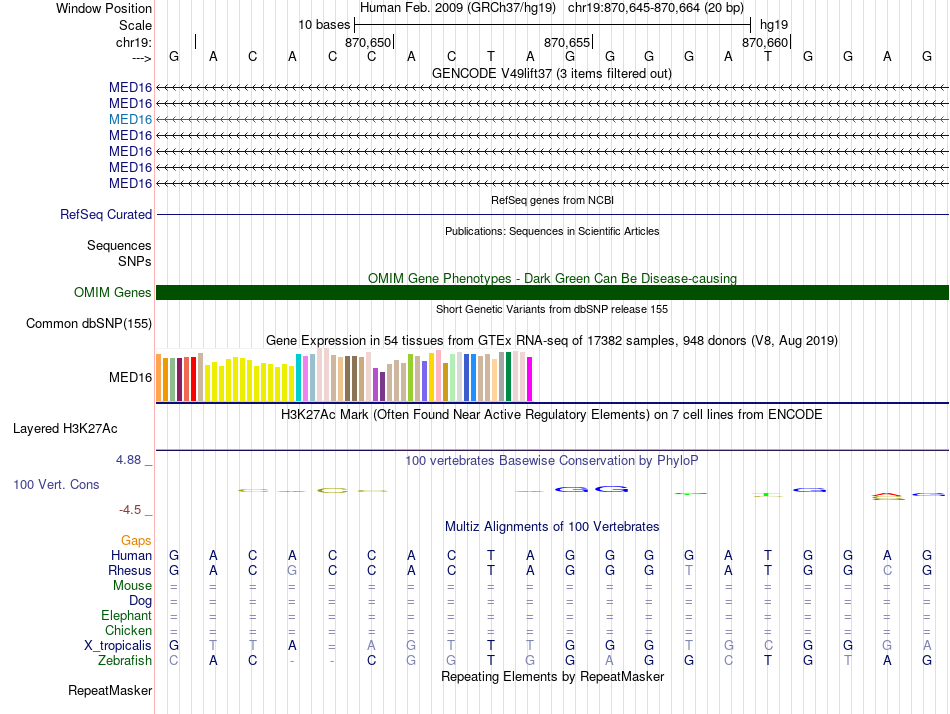This screenshot has height=714, width=950.
Task: Open the RepeatMasker track label
Action: pos(110,690)
